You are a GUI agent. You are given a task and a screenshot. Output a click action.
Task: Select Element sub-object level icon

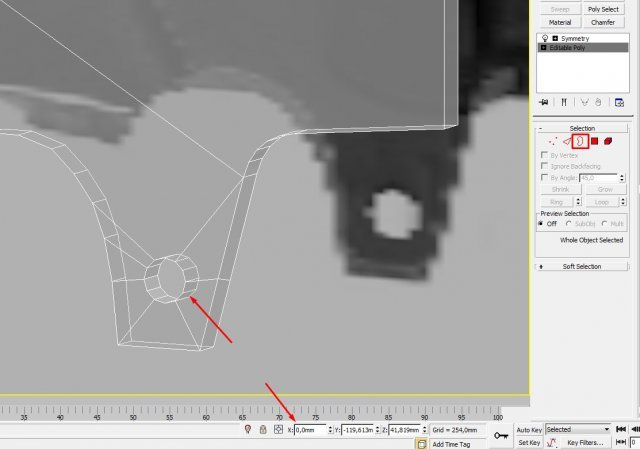point(607,142)
